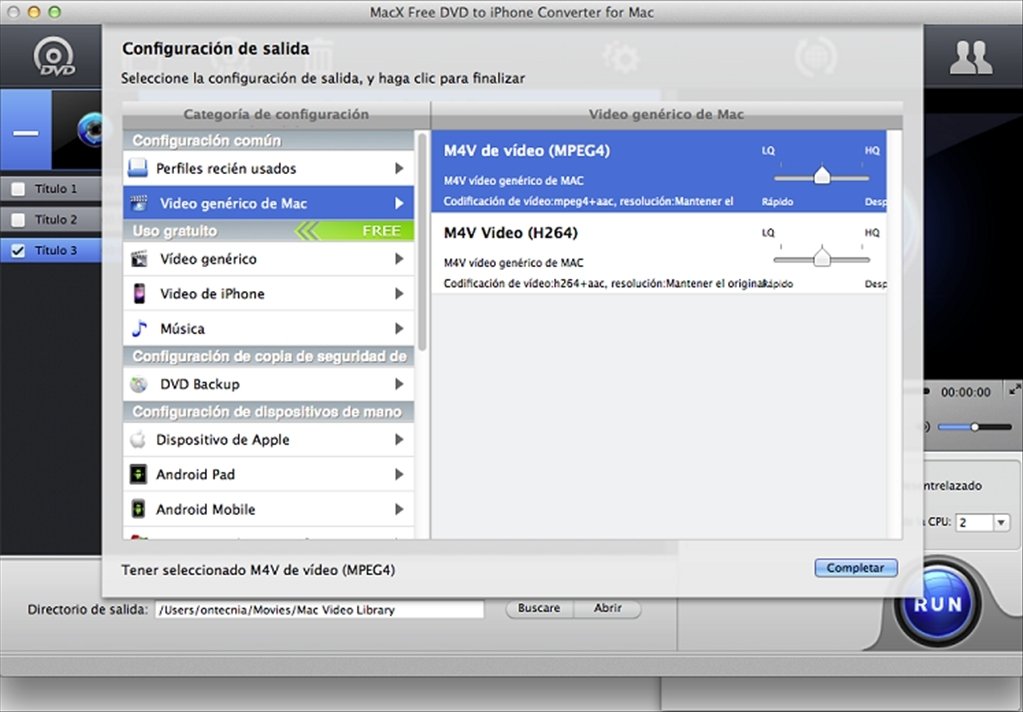Image resolution: width=1023 pixels, height=712 pixels.
Task: Click the 'Dispositivo de Apple' label
Action: [222, 440]
